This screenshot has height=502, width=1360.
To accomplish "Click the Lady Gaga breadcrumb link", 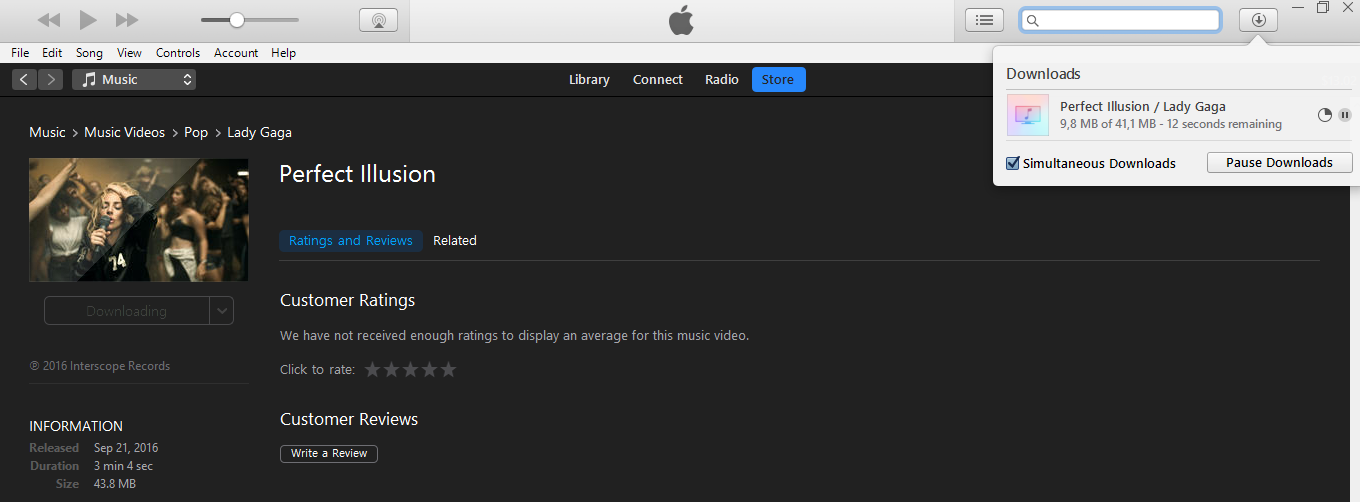I will pos(259,132).
